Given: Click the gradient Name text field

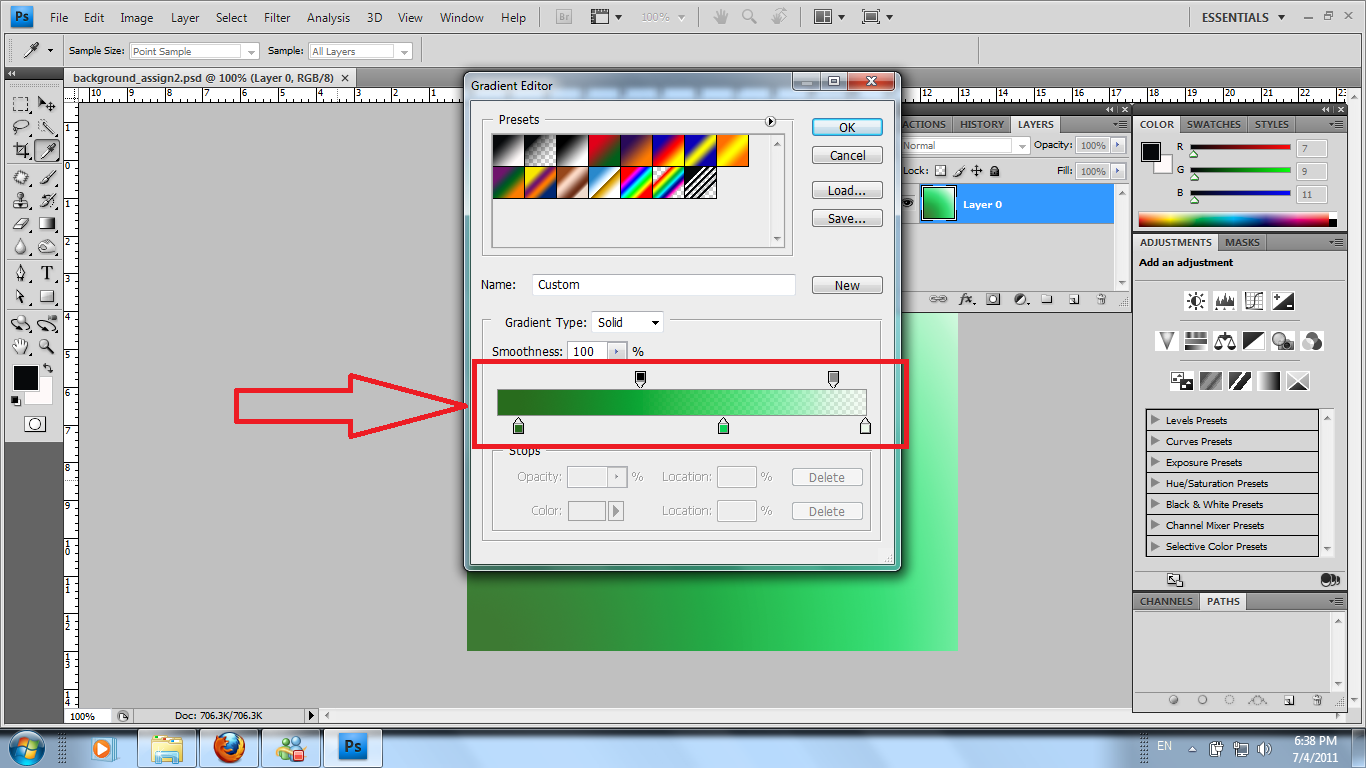Looking at the screenshot, I should pyautogui.click(x=664, y=285).
